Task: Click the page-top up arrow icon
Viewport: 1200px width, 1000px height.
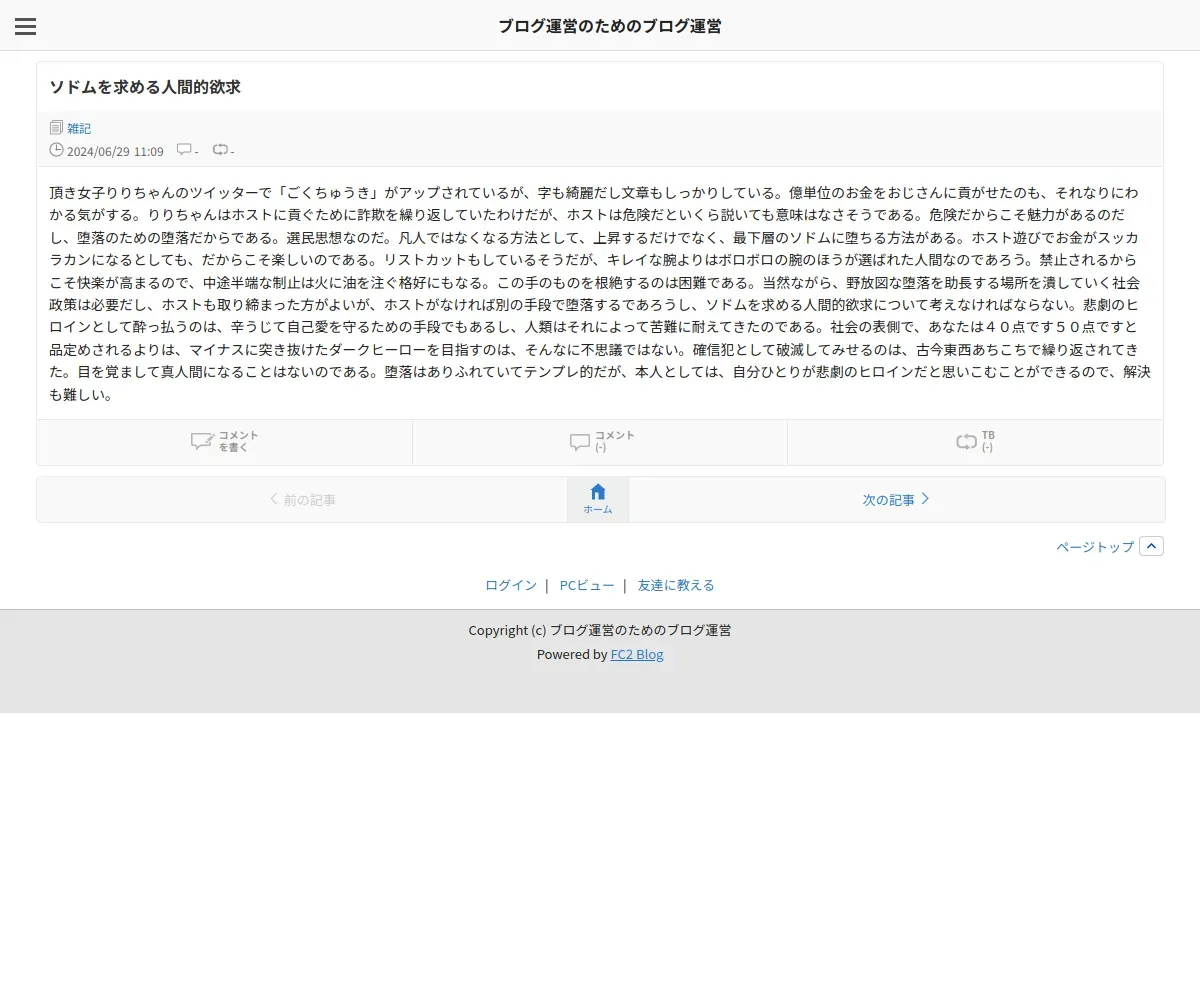Action: click(1151, 546)
